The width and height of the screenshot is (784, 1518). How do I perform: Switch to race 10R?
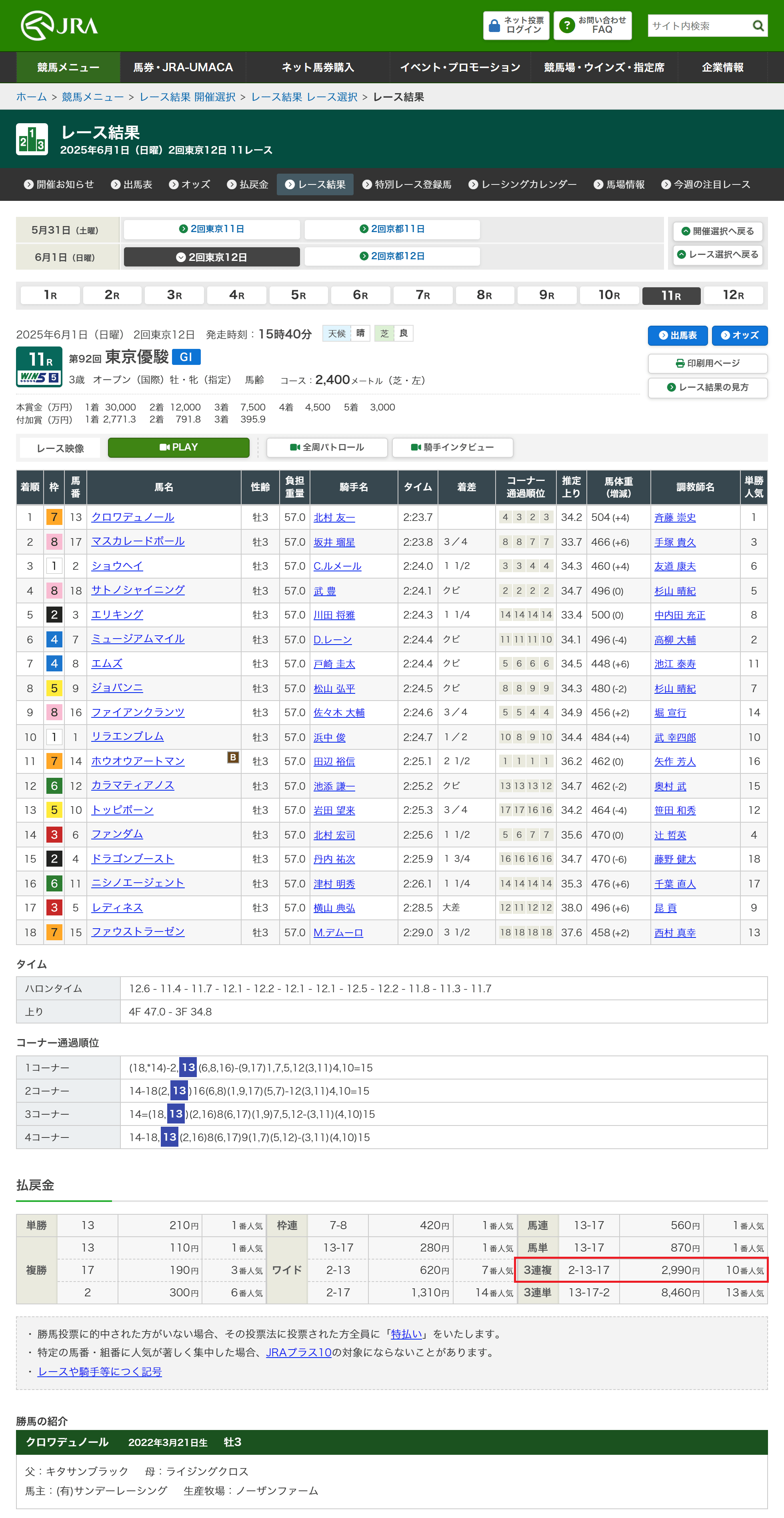point(609,295)
